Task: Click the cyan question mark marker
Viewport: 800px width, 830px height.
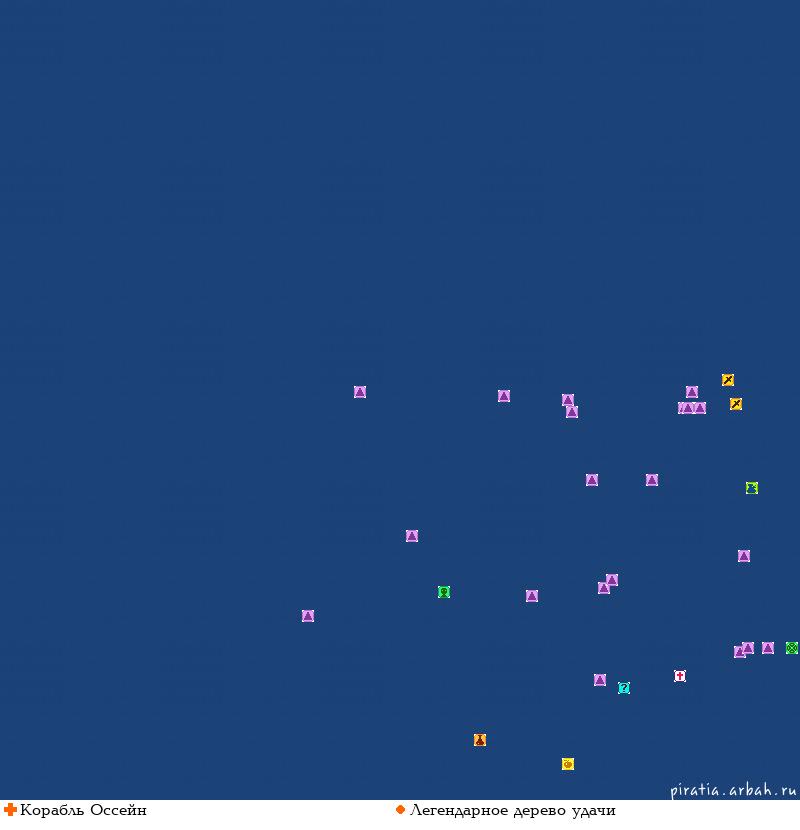Action: 624,688
